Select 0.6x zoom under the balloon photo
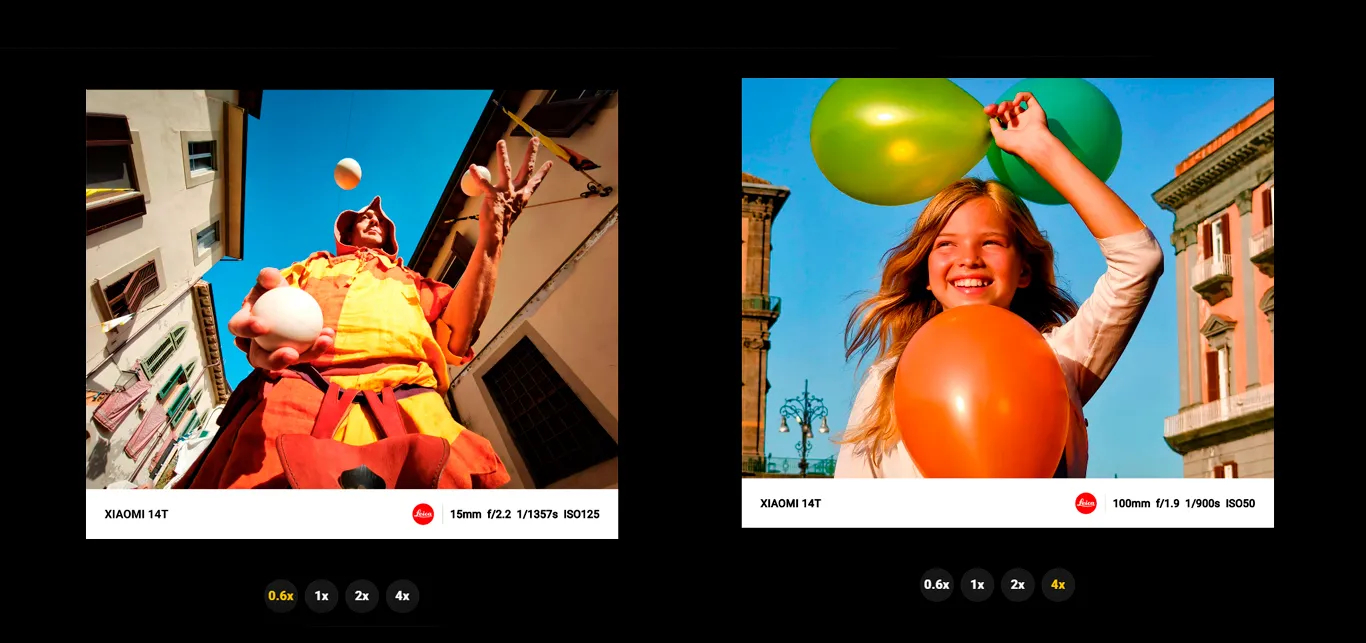 point(936,585)
